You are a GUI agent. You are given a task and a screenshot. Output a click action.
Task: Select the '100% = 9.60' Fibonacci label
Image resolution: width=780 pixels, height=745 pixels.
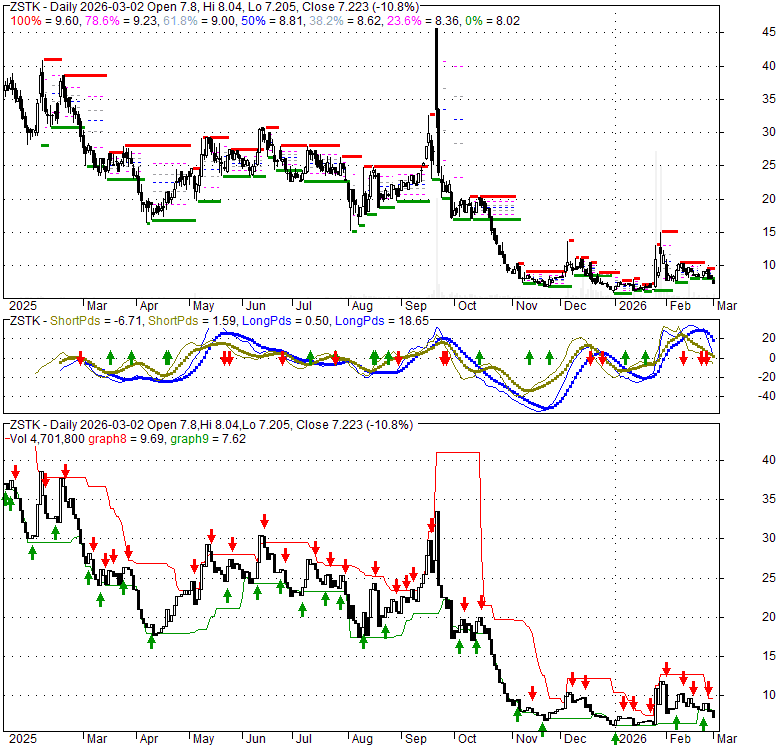(44, 21)
